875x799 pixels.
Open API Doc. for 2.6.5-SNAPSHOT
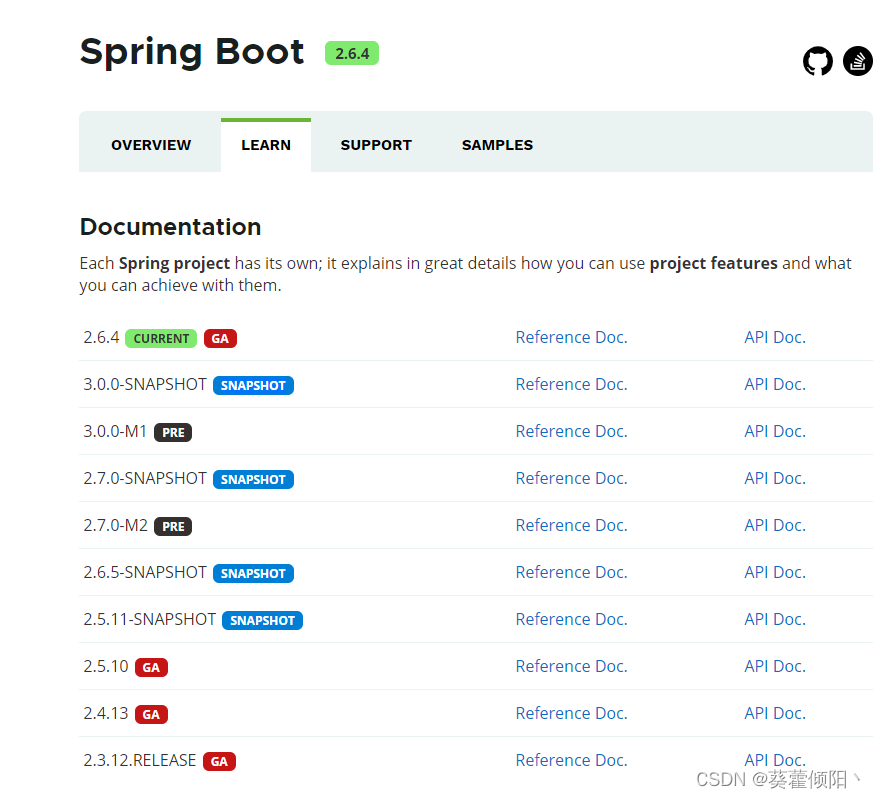coord(775,572)
